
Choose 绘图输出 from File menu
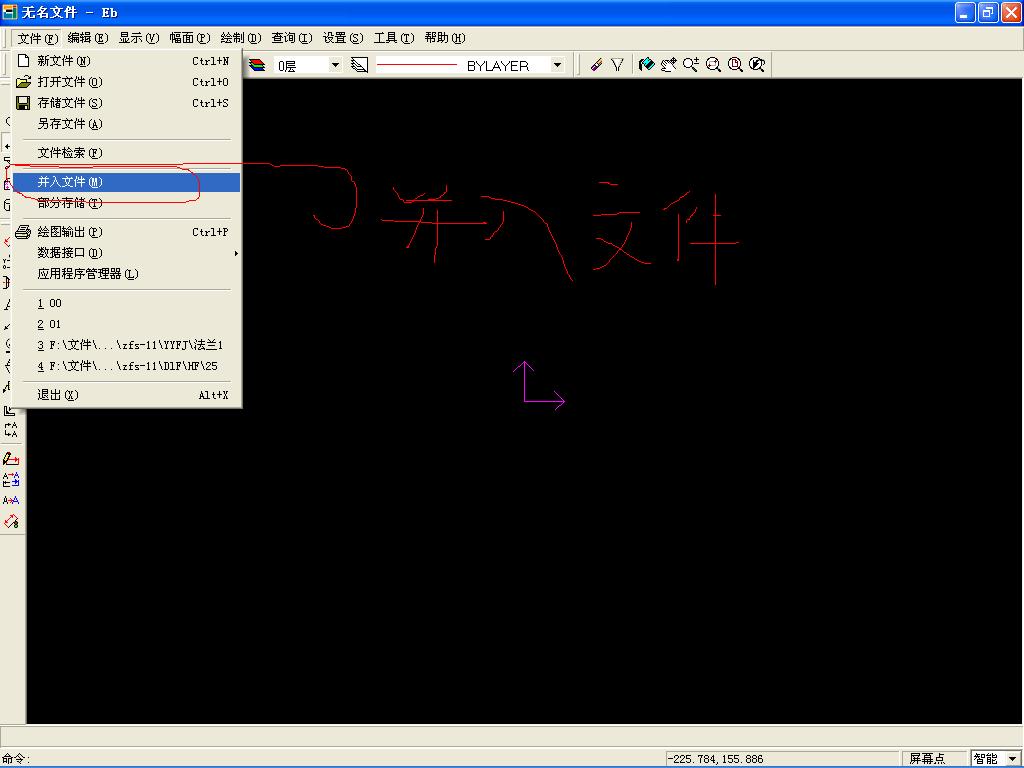127,232
